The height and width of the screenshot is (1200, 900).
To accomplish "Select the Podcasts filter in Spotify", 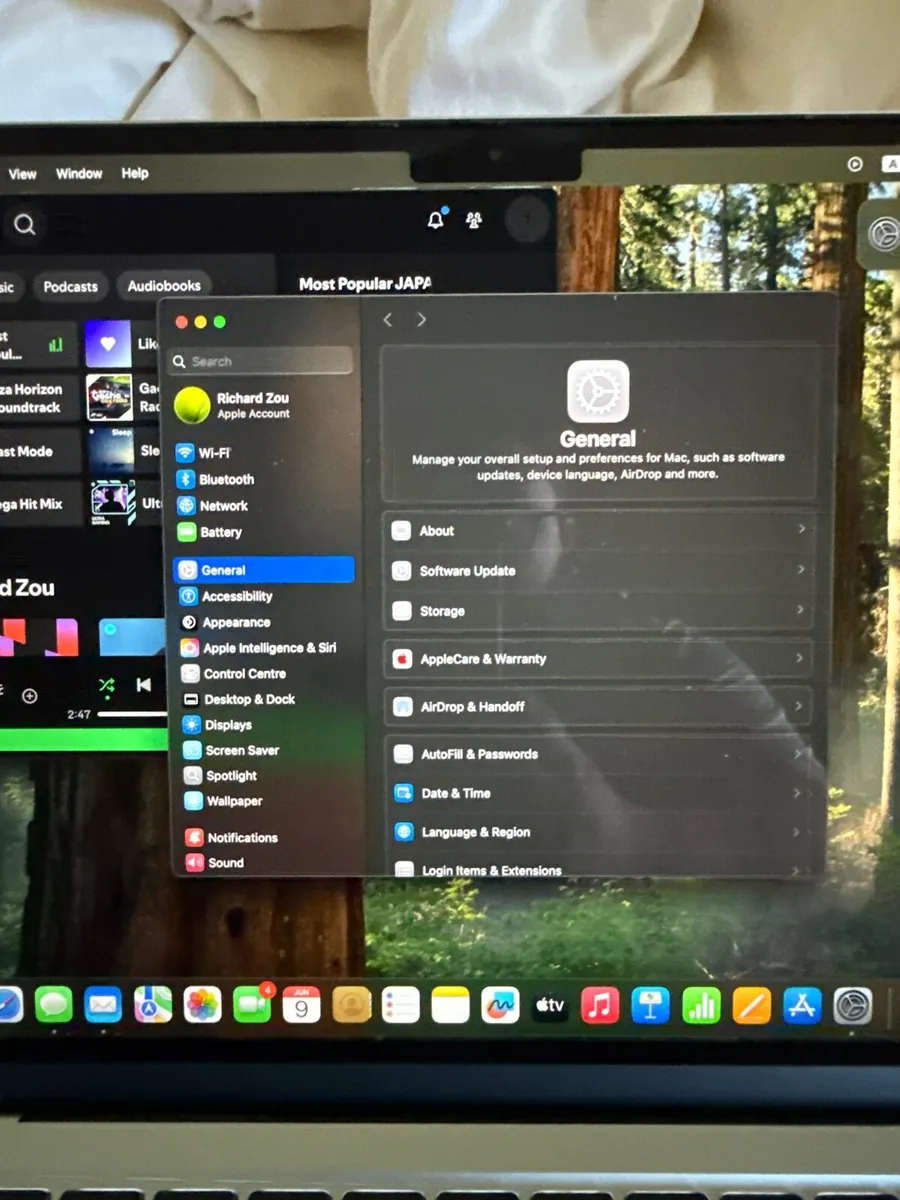I will tap(70, 287).
